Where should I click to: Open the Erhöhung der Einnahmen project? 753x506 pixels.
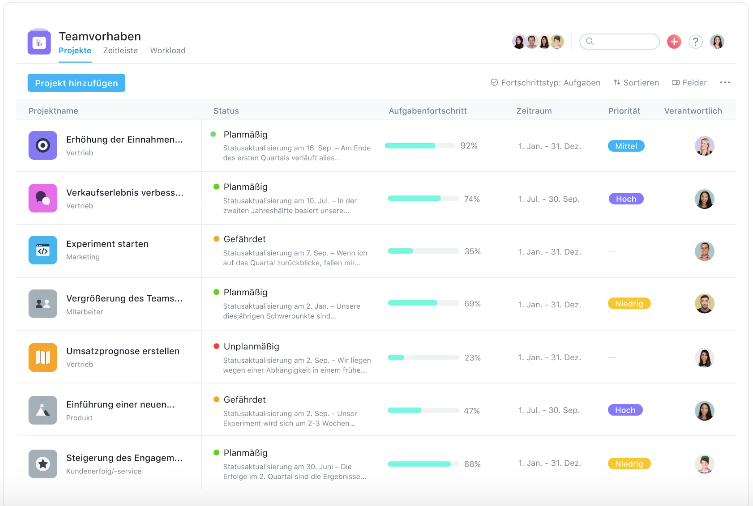pos(124,139)
